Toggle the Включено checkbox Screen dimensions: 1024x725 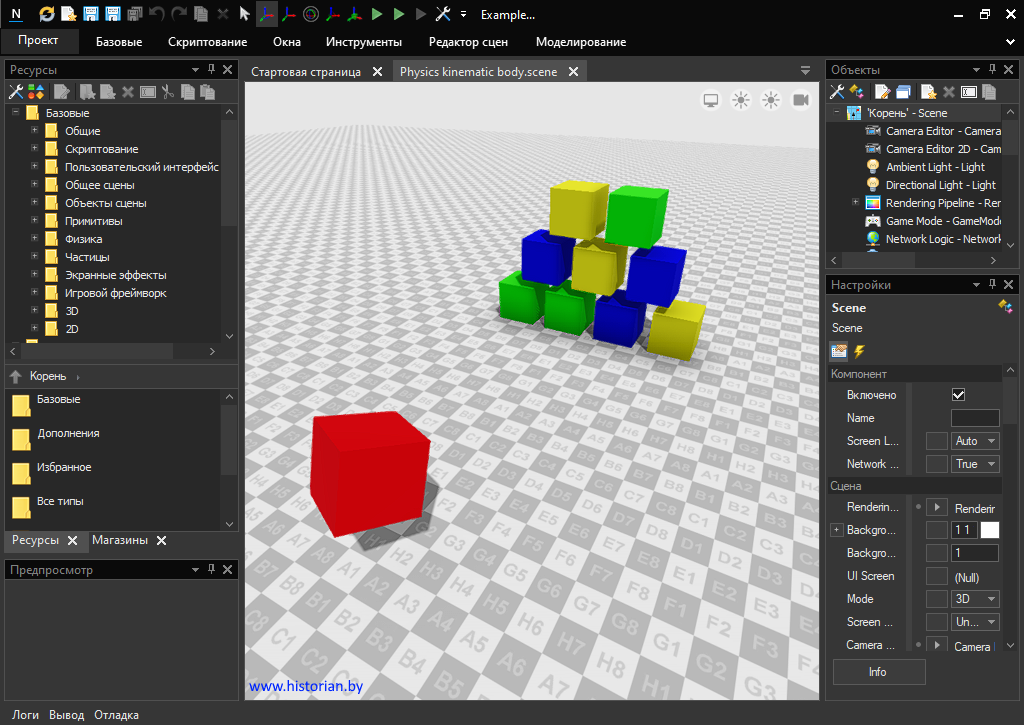pyautogui.click(x=958, y=395)
